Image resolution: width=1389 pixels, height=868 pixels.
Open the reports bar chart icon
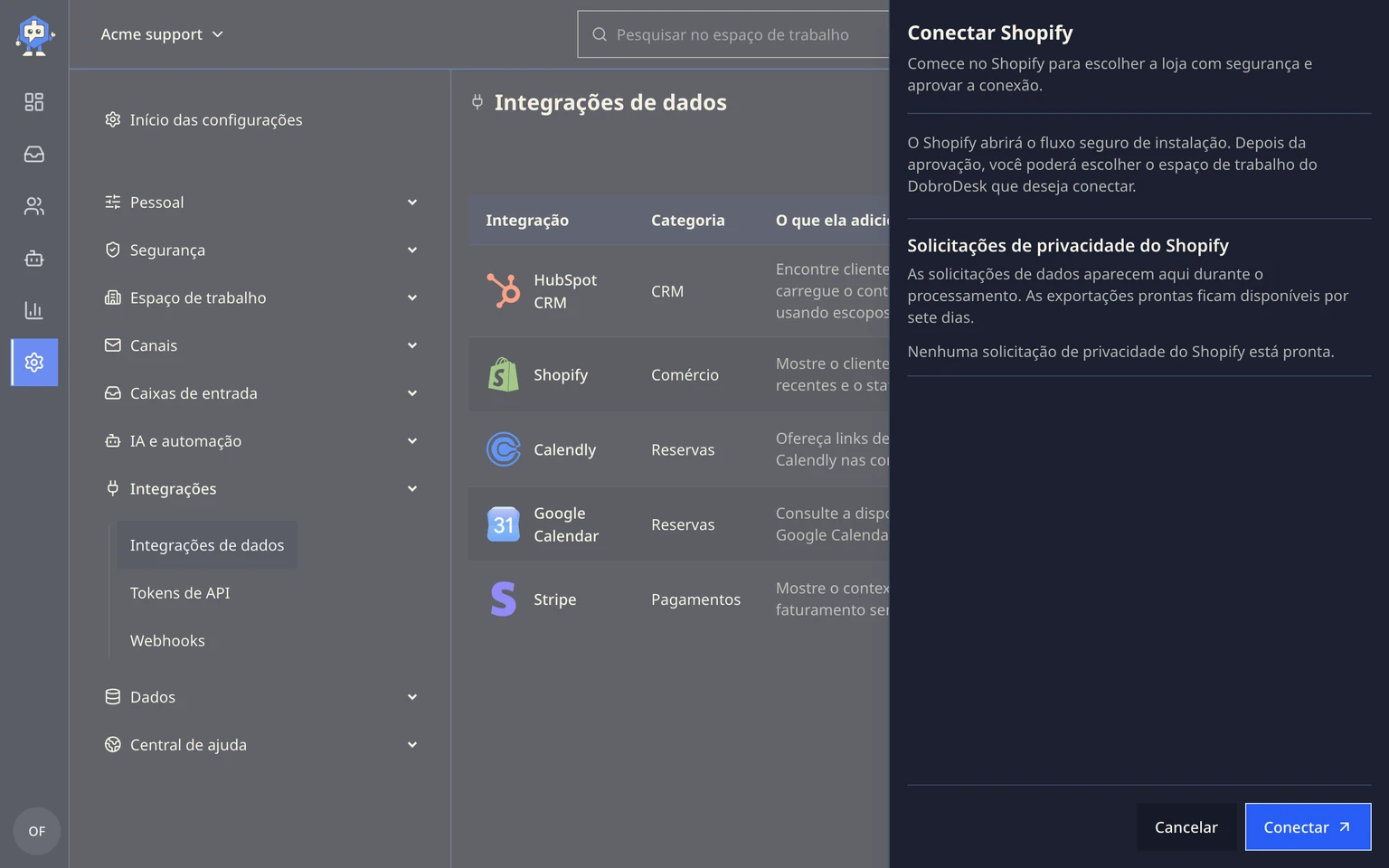(34, 310)
